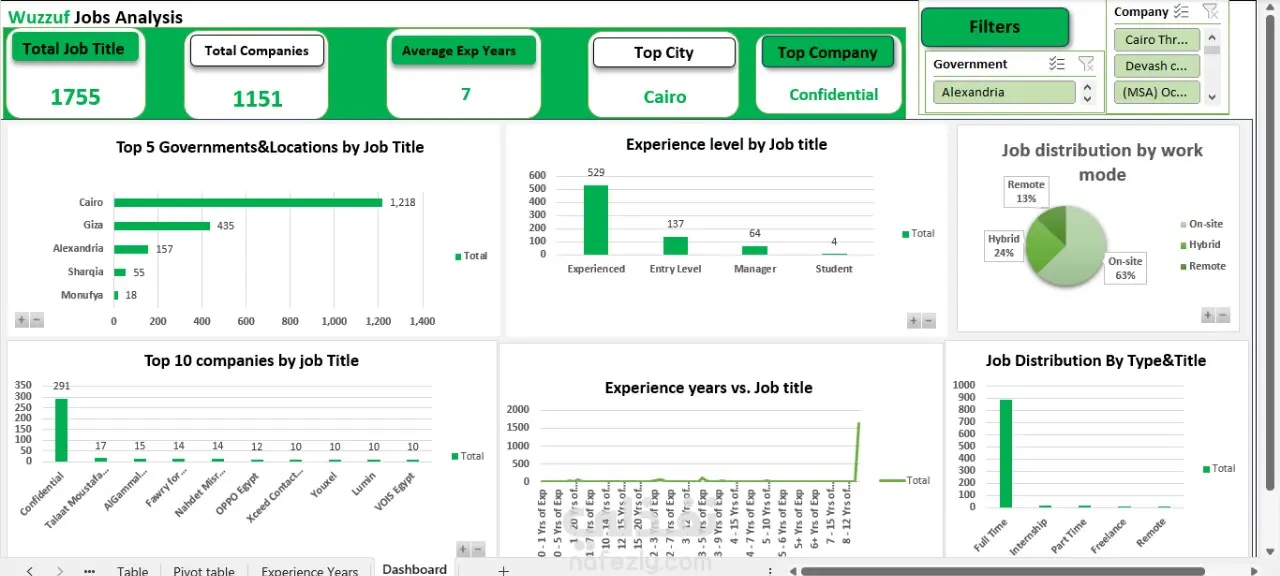Select Devash c... in Company slicer
The height and width of the screenshot is (576, 1280).
pyautogui.click(x=1156, y=66)
